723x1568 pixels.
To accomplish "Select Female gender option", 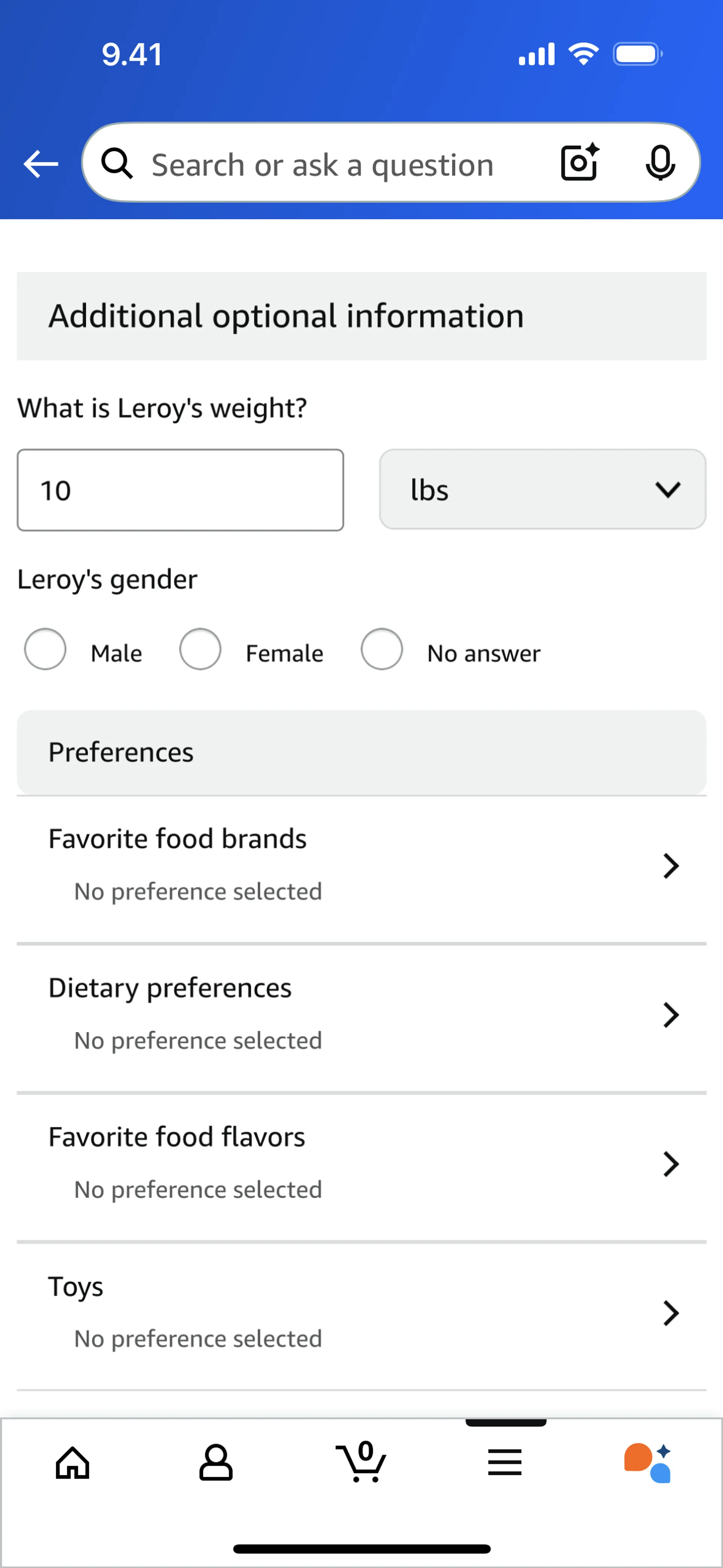I will (x=200, y=649).
